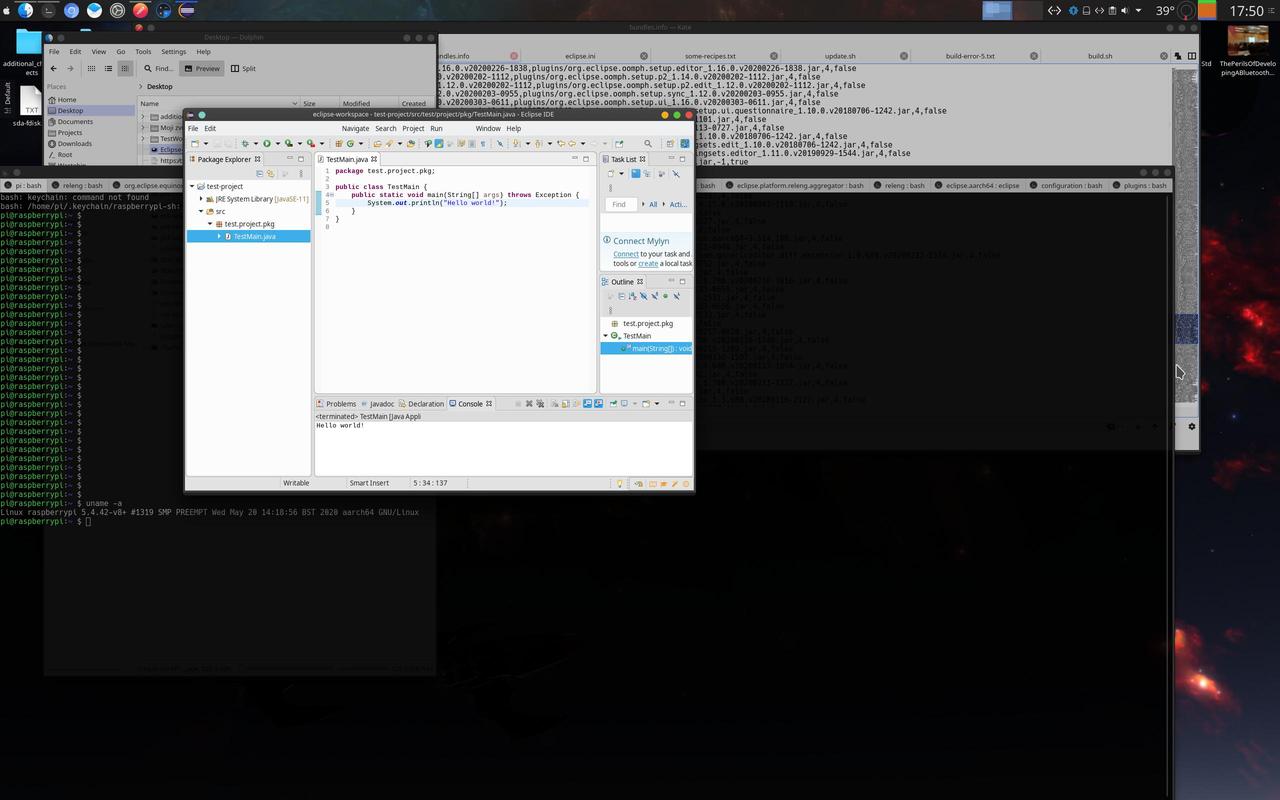The width and height of the screenshot is (1280, 800).
Task: Open the Eclipse Navigate menu
Action: click(355, 128)
